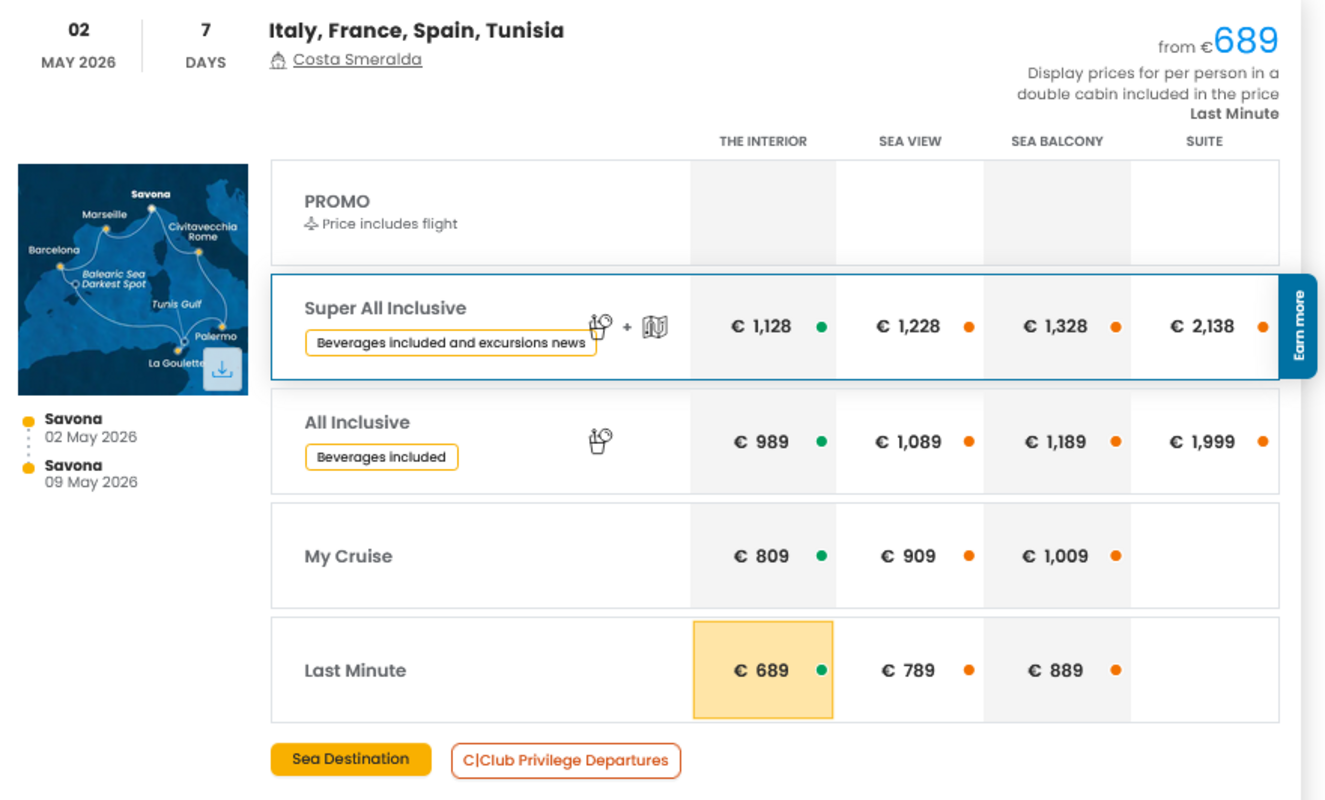The height and width of the screenshot is (800, 1325).
Task: Select My Cruise sea view € 909
Action: (908, 556)
